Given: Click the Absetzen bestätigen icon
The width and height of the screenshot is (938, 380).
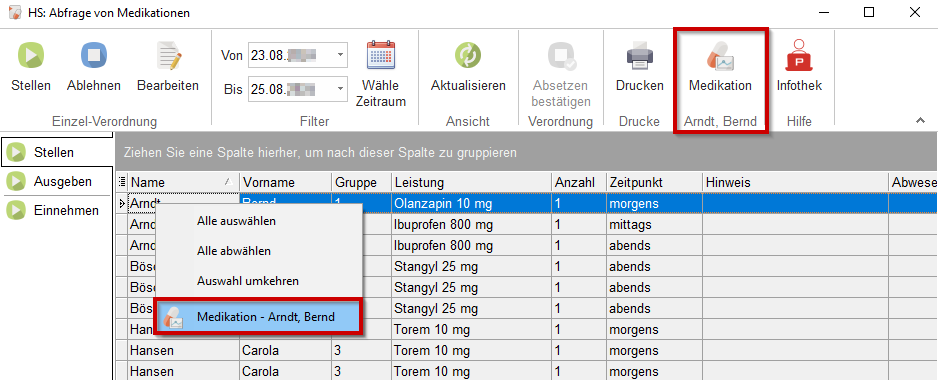Looking at the screenshot, I should pyautogui.click(x=561, y=56).
